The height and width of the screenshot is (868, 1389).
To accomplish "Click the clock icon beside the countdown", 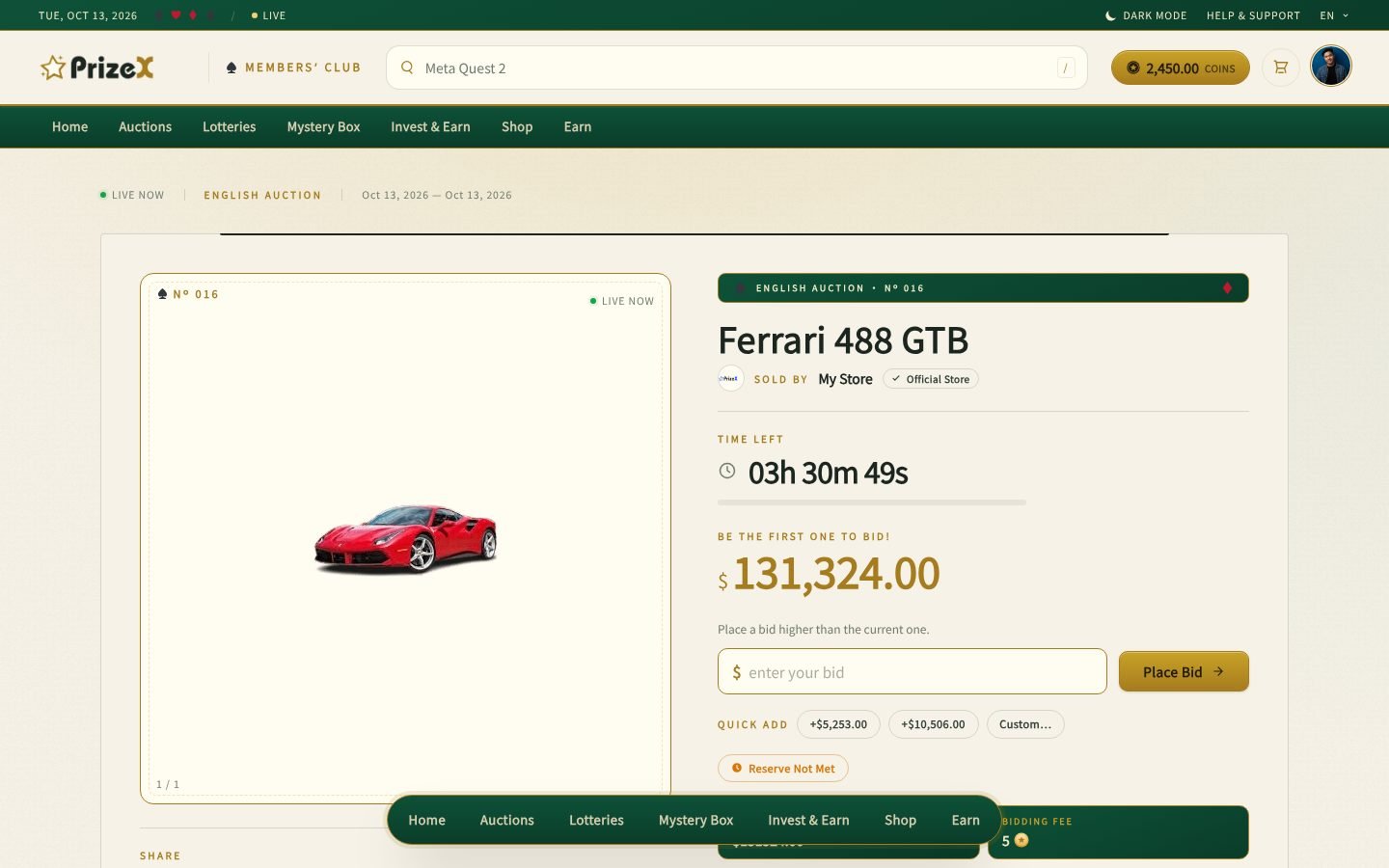I will (727, 471).
